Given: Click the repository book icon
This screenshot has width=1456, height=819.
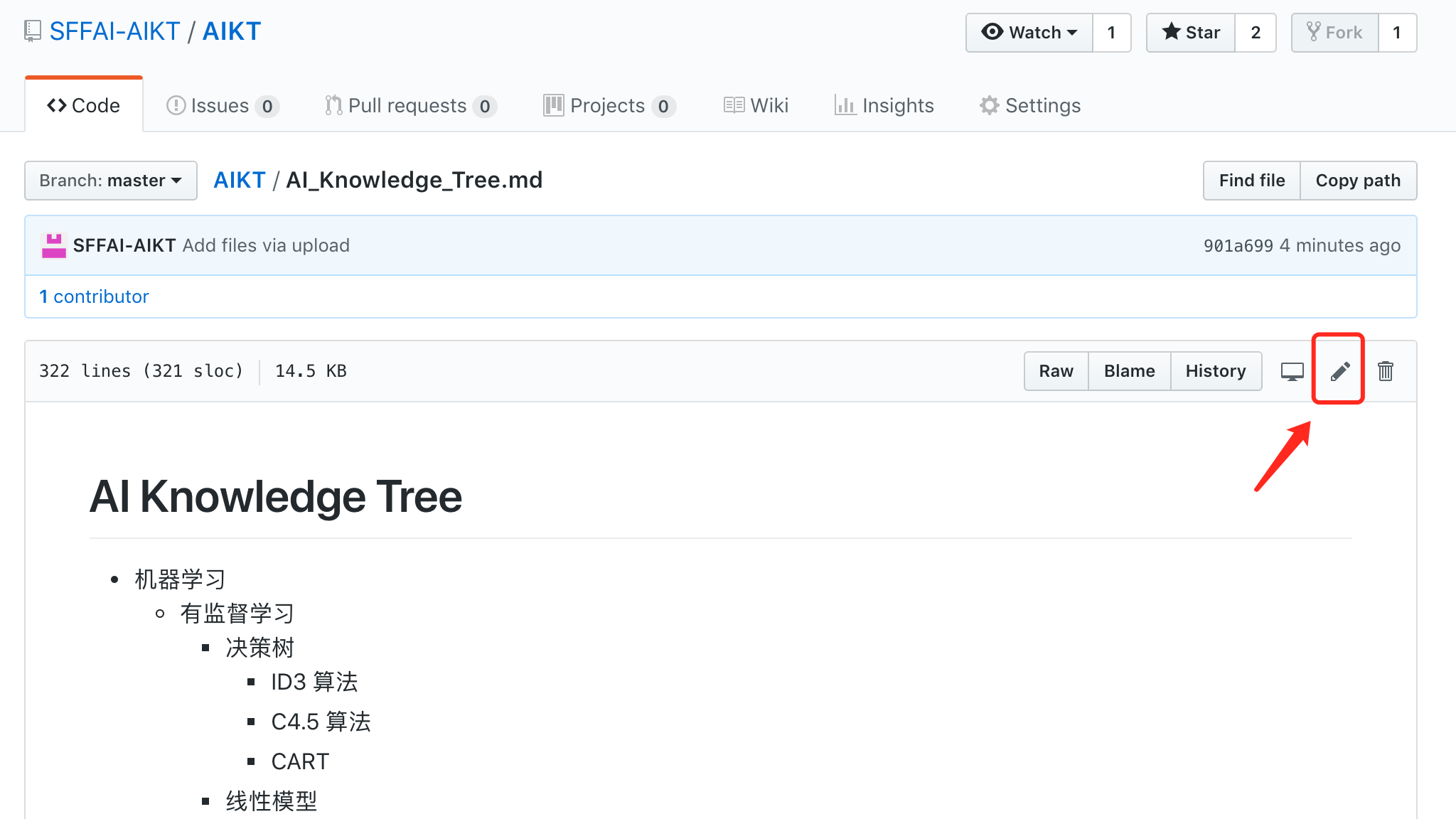Looking at the screenshot, I should tap(33, 31).
